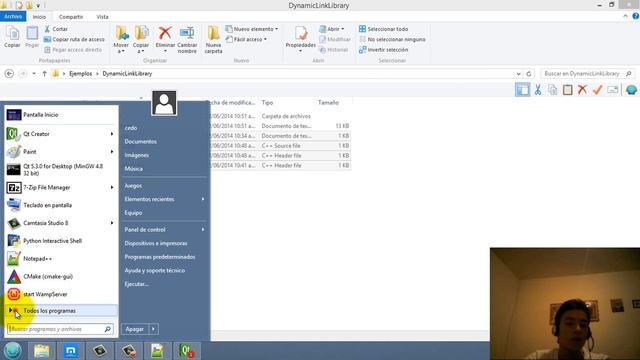
Task: Click the red X icon in right toolbar
Action: pyautogui.click(x=582, y=90)
